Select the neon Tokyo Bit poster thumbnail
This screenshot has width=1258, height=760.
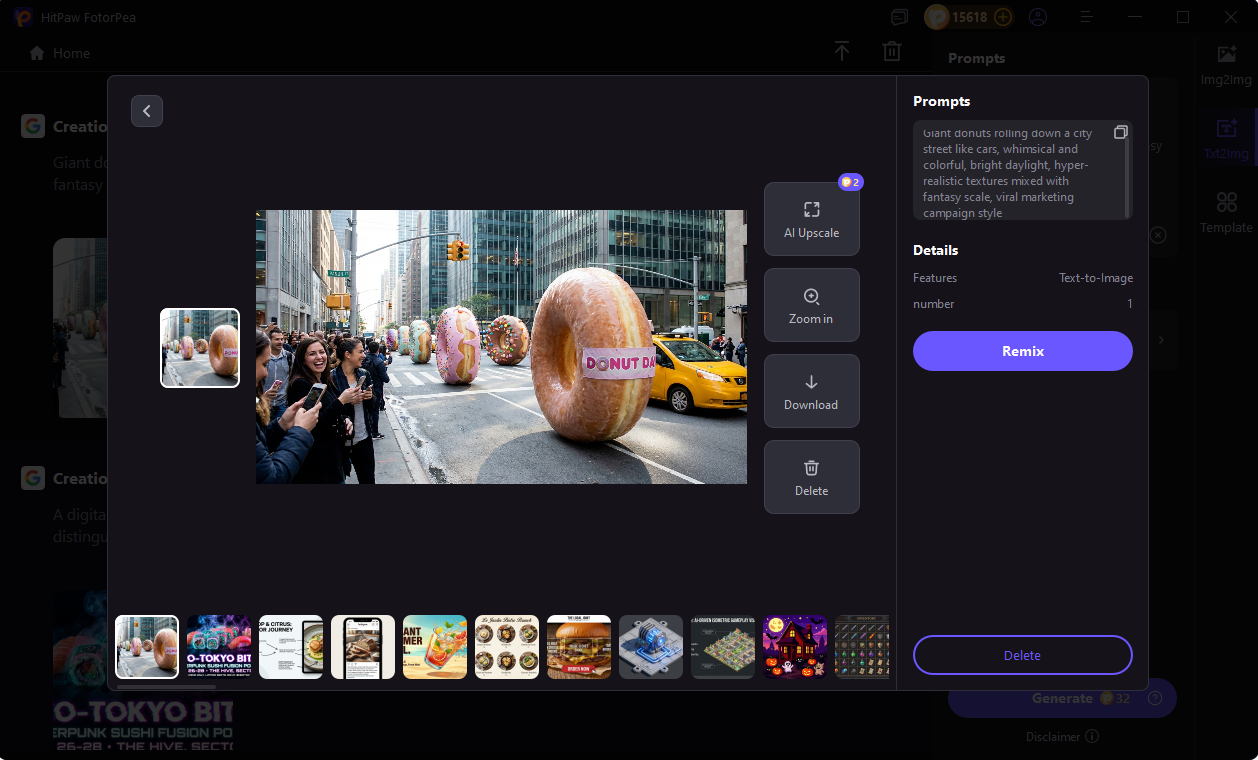pos(219,647)
